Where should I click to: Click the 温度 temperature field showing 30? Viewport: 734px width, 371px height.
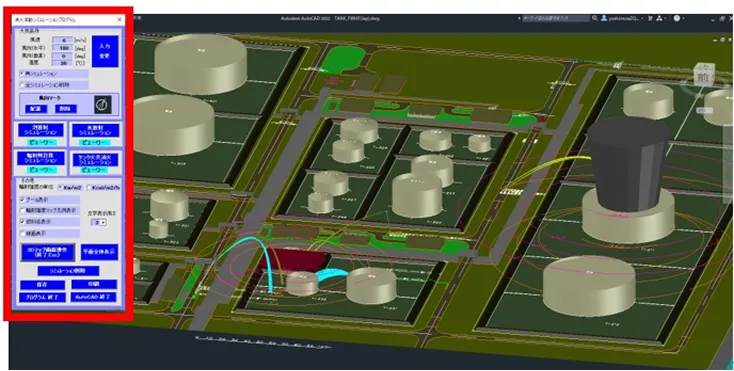point(62,63)
